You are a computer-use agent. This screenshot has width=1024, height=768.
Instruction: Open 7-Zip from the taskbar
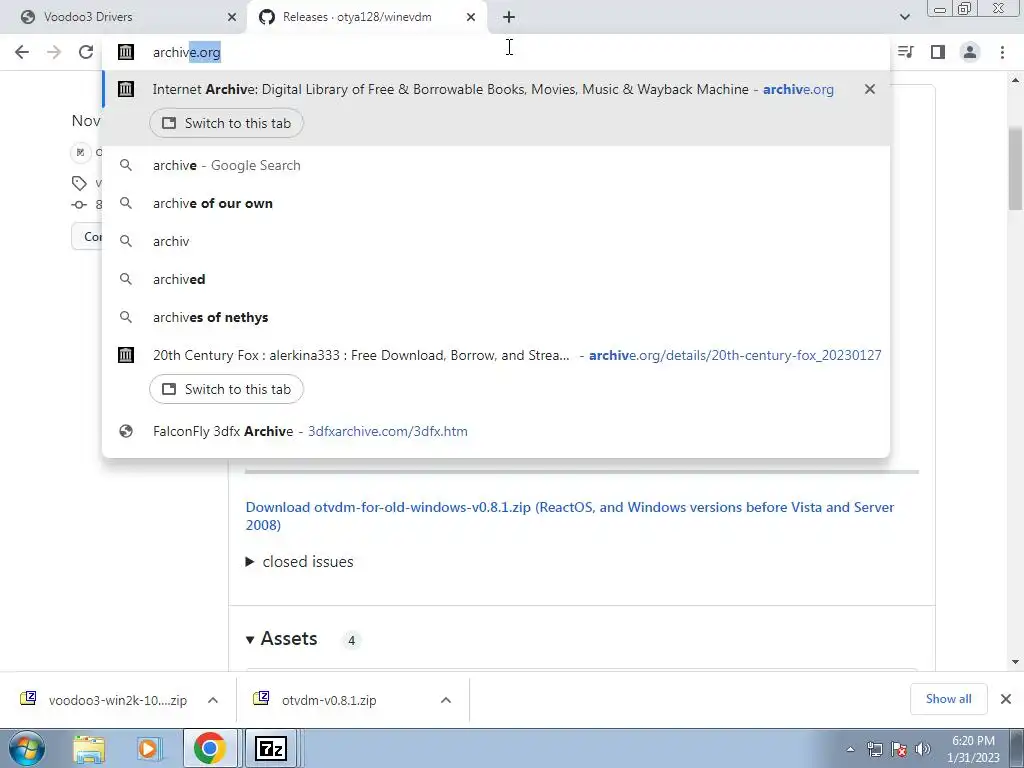(x=271, y=748)
